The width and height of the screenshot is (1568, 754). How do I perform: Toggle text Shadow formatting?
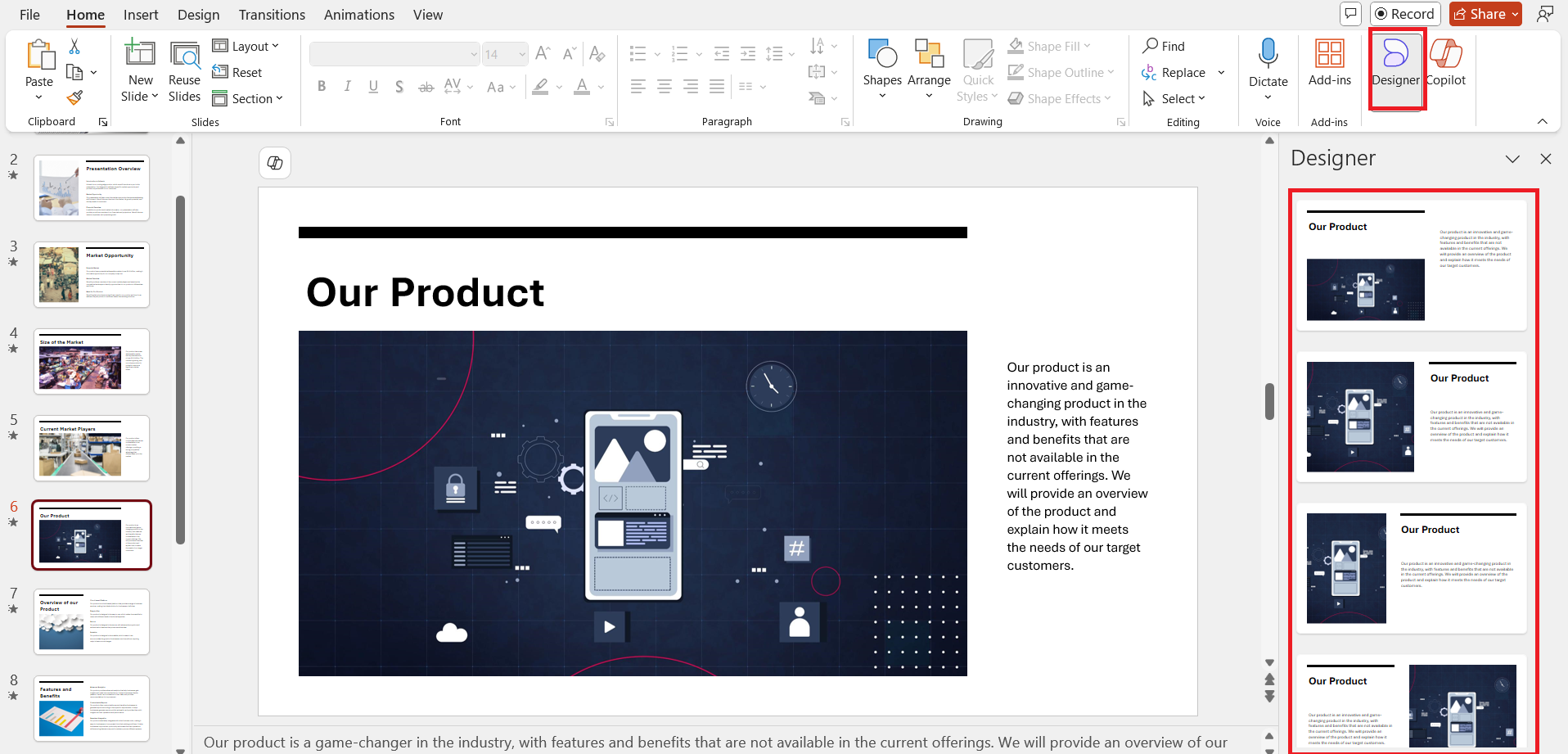coord(399,86)
